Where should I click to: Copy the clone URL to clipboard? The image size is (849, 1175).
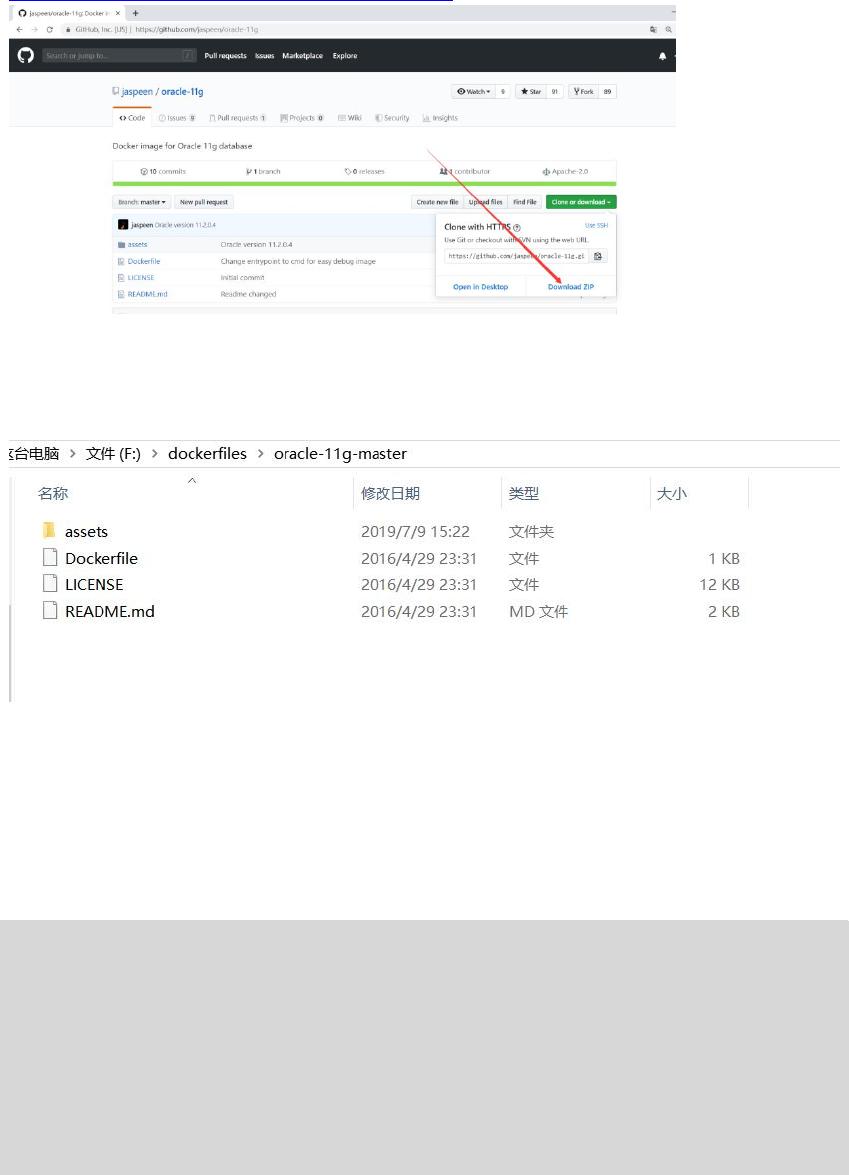coord(598,256)
